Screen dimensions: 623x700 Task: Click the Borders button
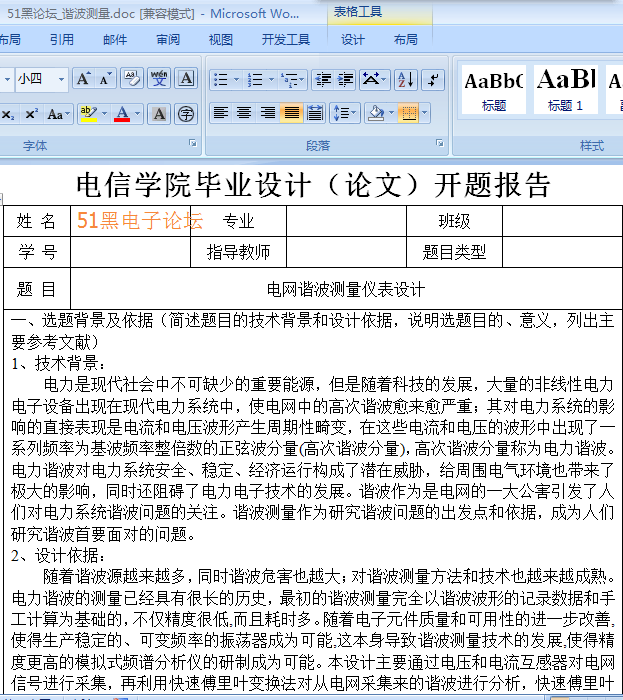point(409,113)
